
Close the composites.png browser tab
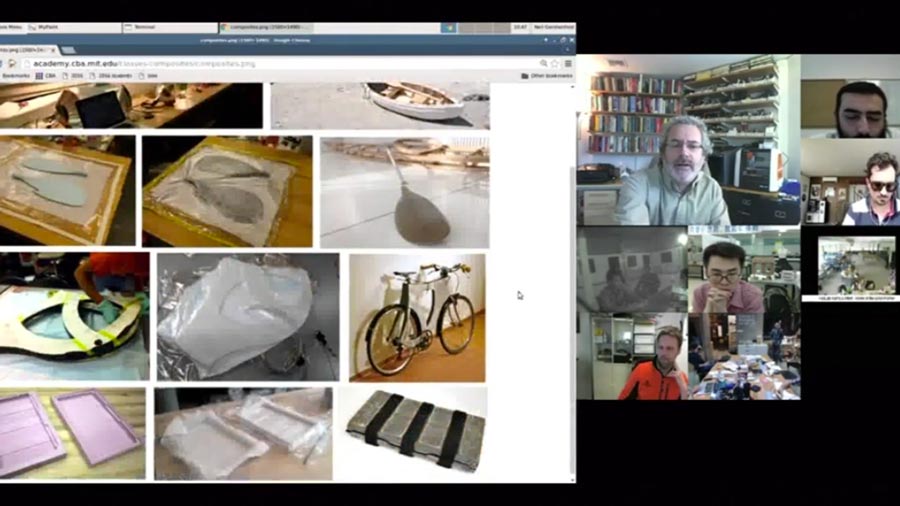point(53,50)
